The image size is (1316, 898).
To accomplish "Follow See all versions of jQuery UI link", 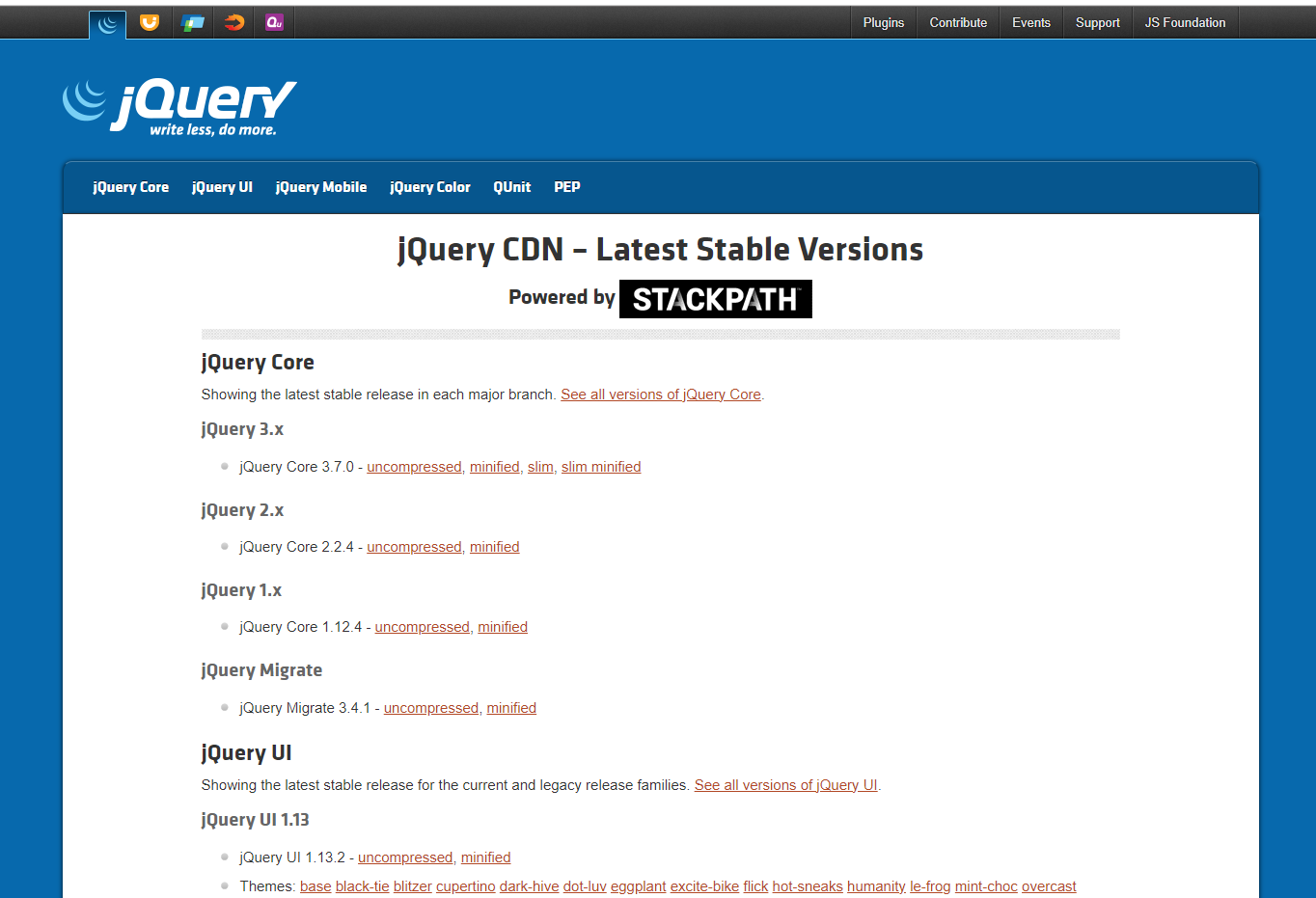I will 786,785.
